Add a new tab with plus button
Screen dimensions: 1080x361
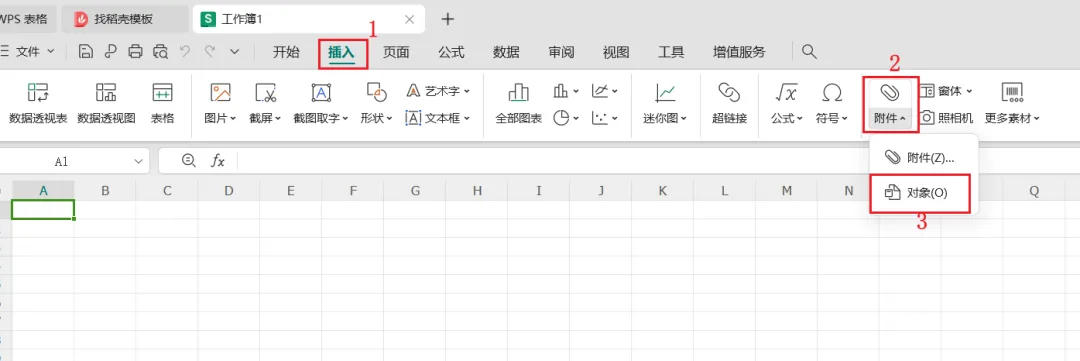[448, 19]
